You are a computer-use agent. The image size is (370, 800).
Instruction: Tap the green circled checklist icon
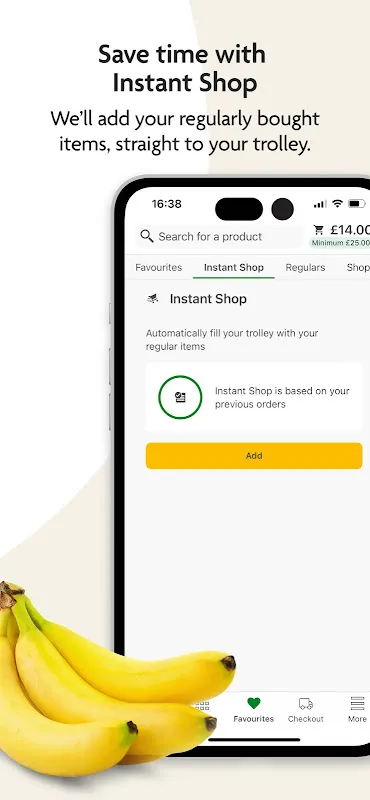point(180,397)
